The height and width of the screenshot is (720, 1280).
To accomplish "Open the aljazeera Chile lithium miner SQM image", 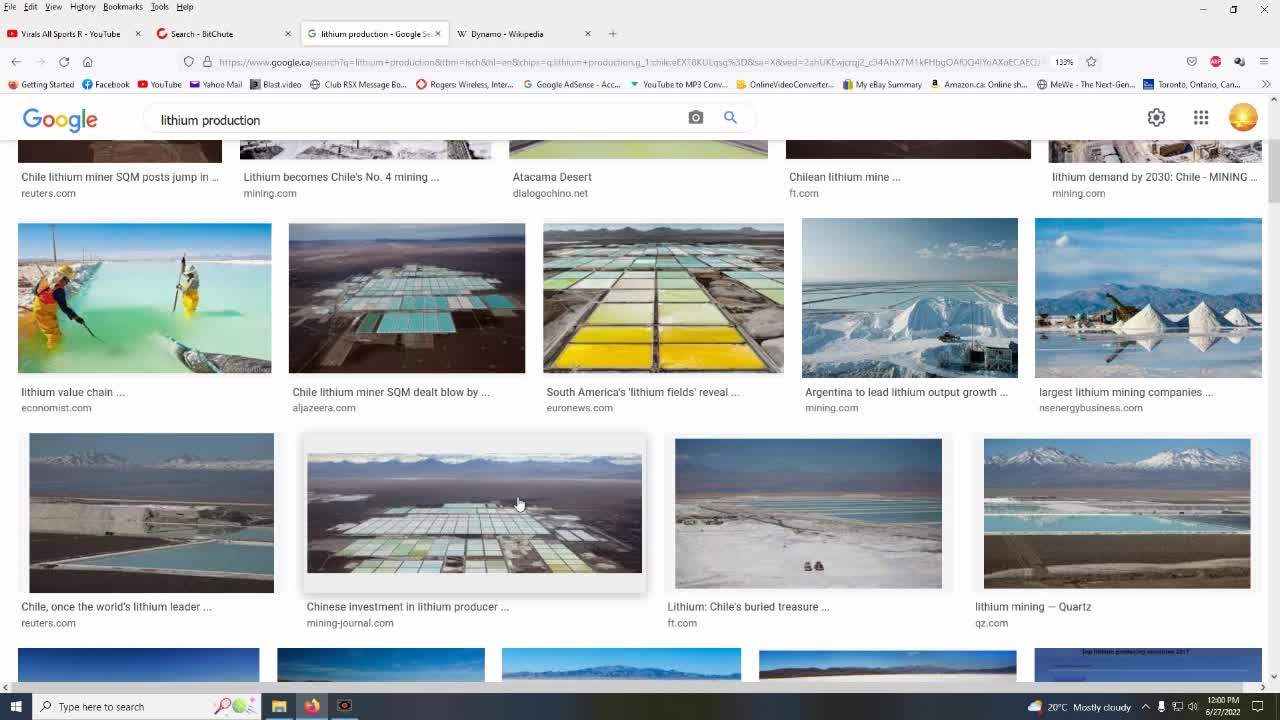I will point(407,298).
